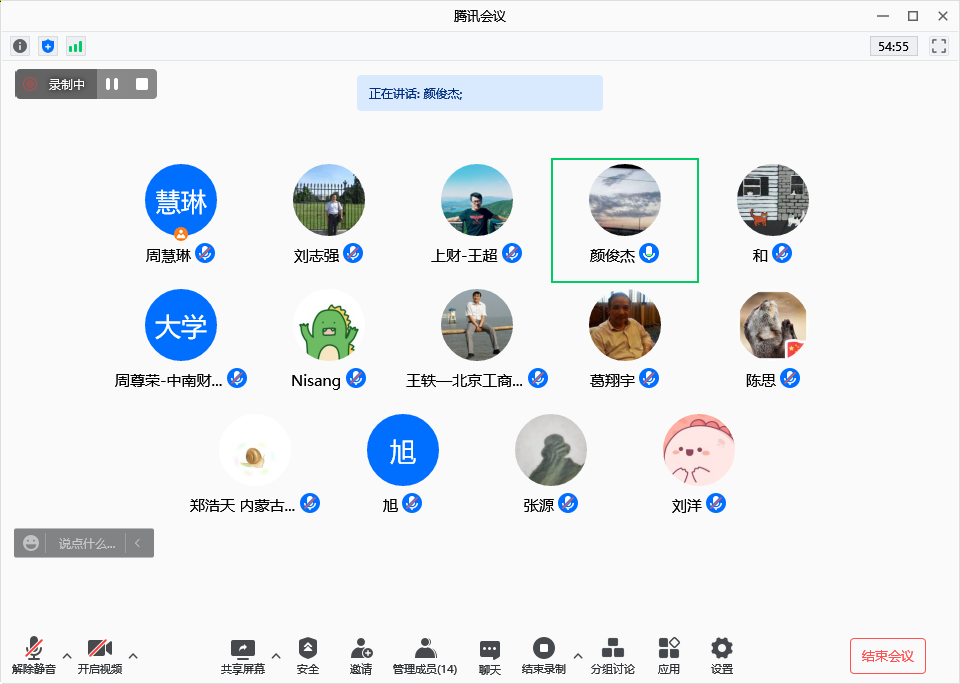960x684 pixels.
Task: Click 葛翔宇's muted mic icon
Action: [x=649, y=378]
